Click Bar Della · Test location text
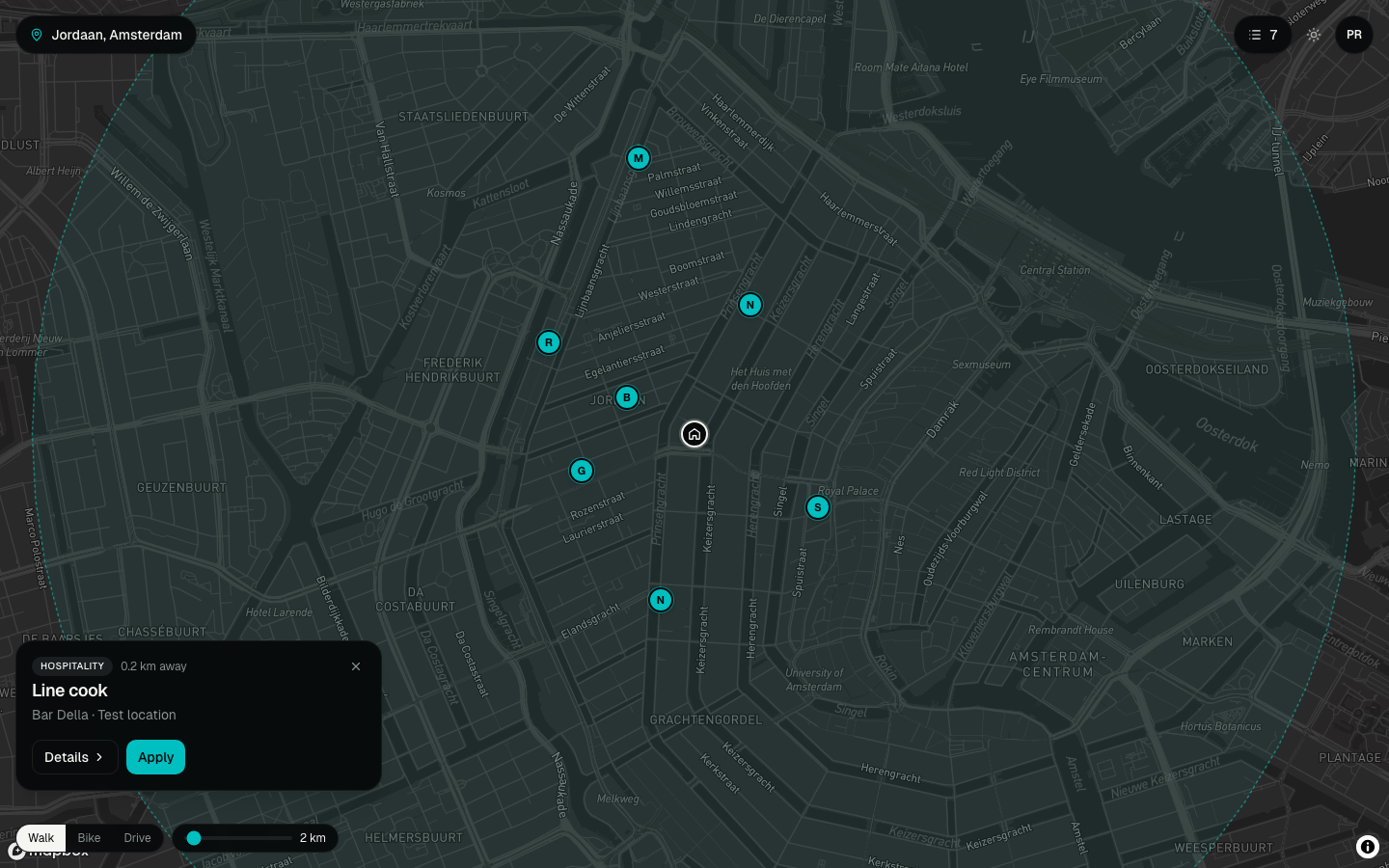Viewport: 1389px width, 868px height. tap(104, 715)
